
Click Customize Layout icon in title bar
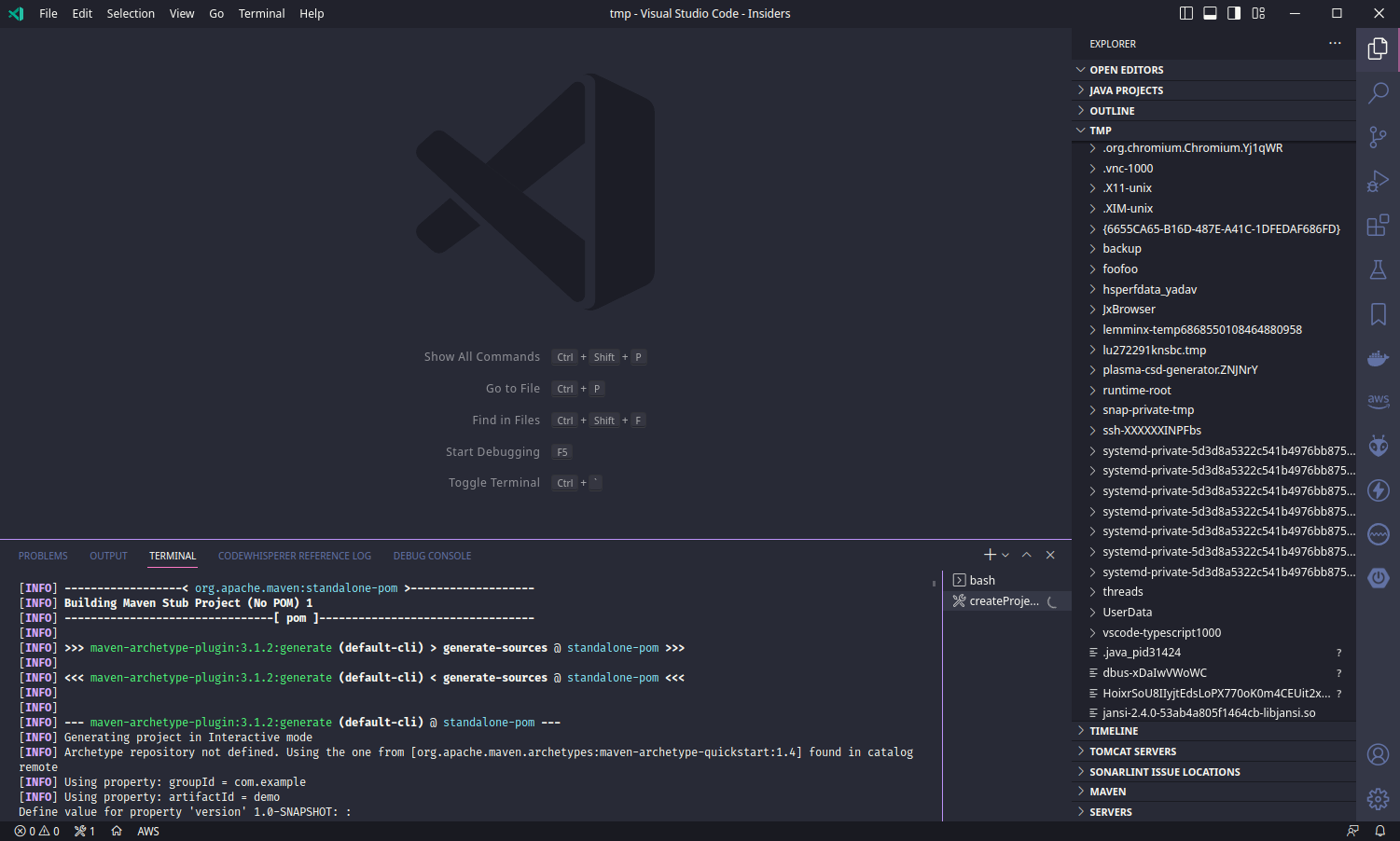[1258, 13]
